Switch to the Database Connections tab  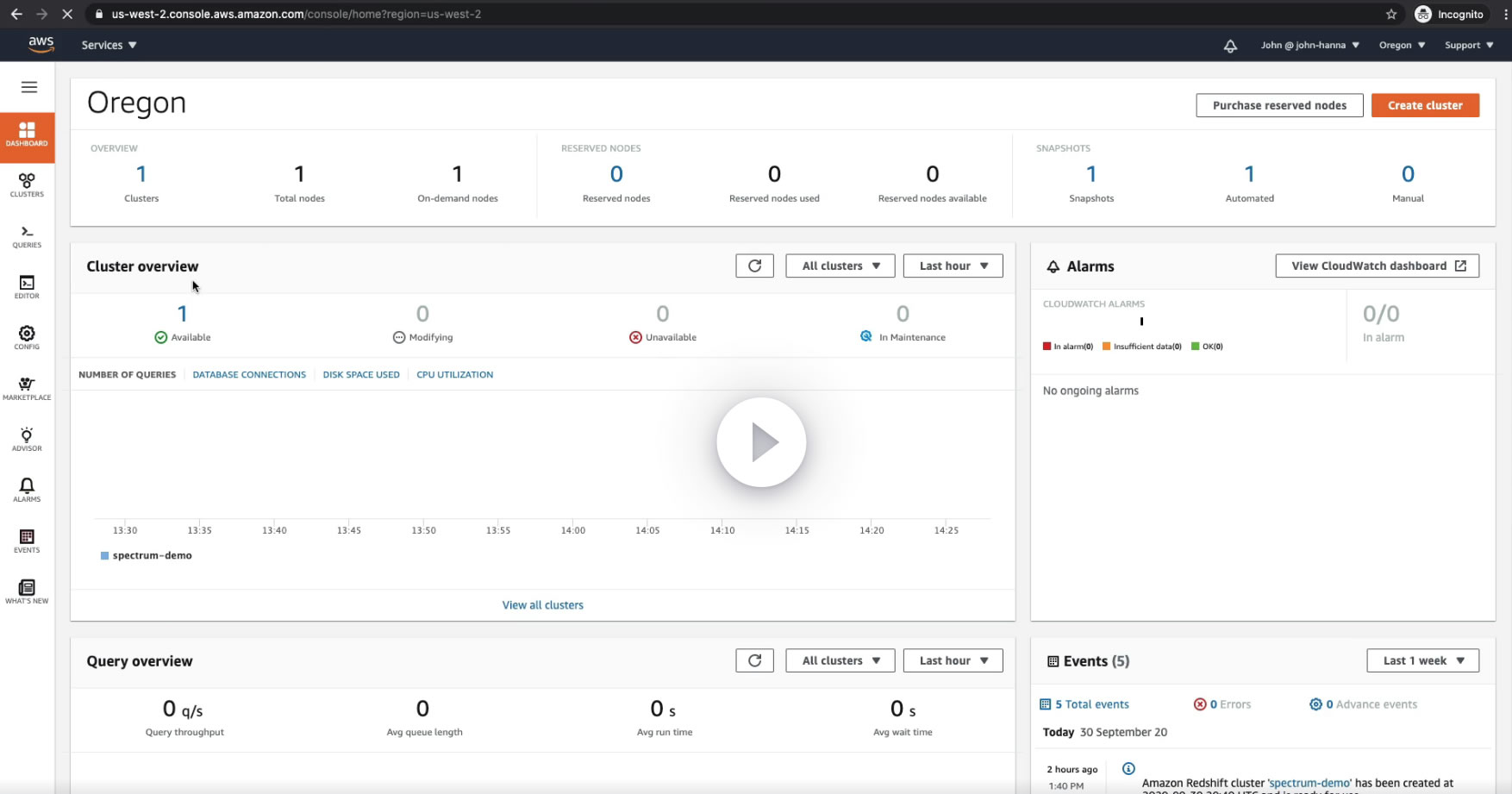tap(249, 374)
